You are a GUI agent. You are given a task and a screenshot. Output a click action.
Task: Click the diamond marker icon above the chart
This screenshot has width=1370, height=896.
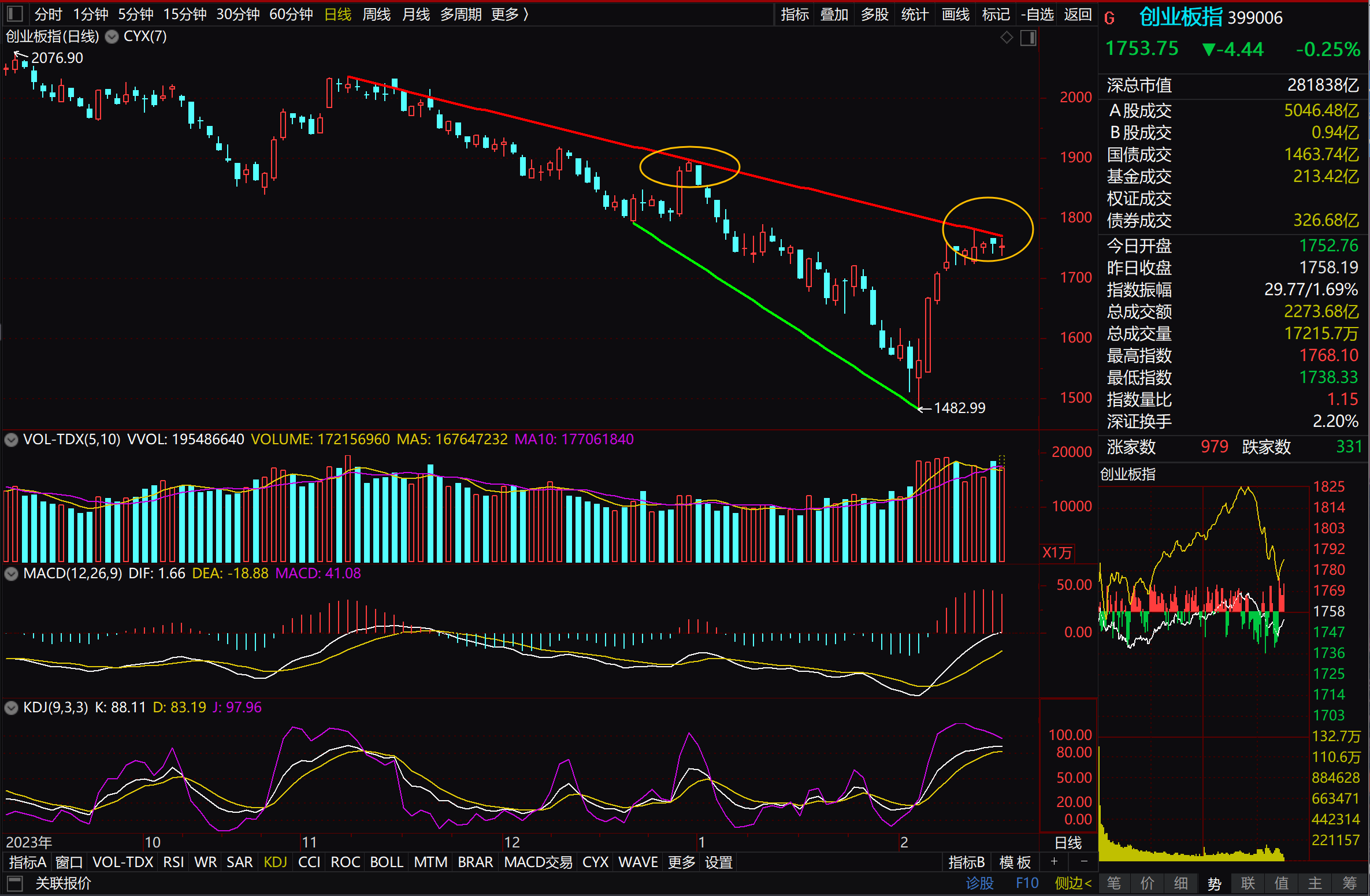1007,38
